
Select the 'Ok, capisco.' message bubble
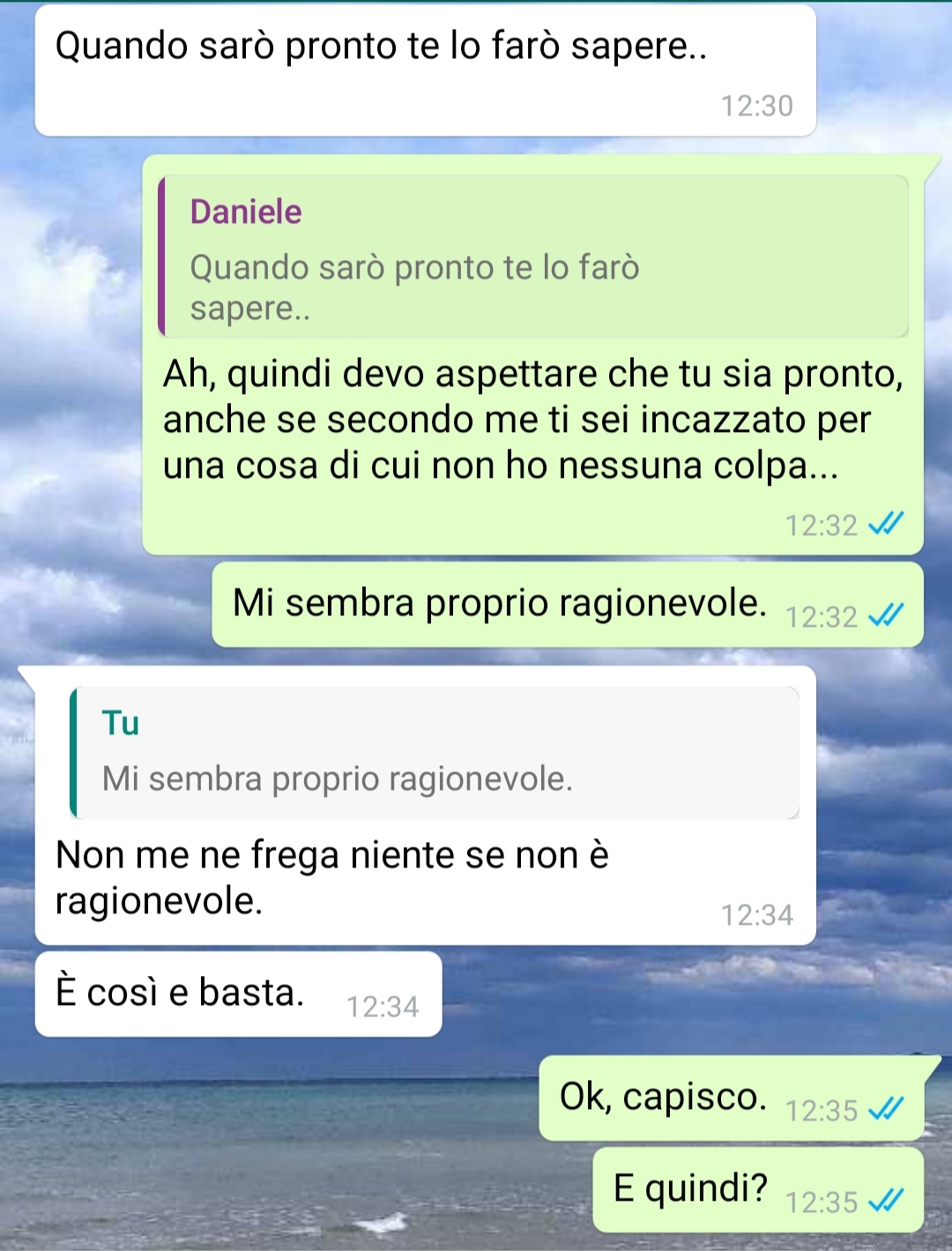point(732,1098)
